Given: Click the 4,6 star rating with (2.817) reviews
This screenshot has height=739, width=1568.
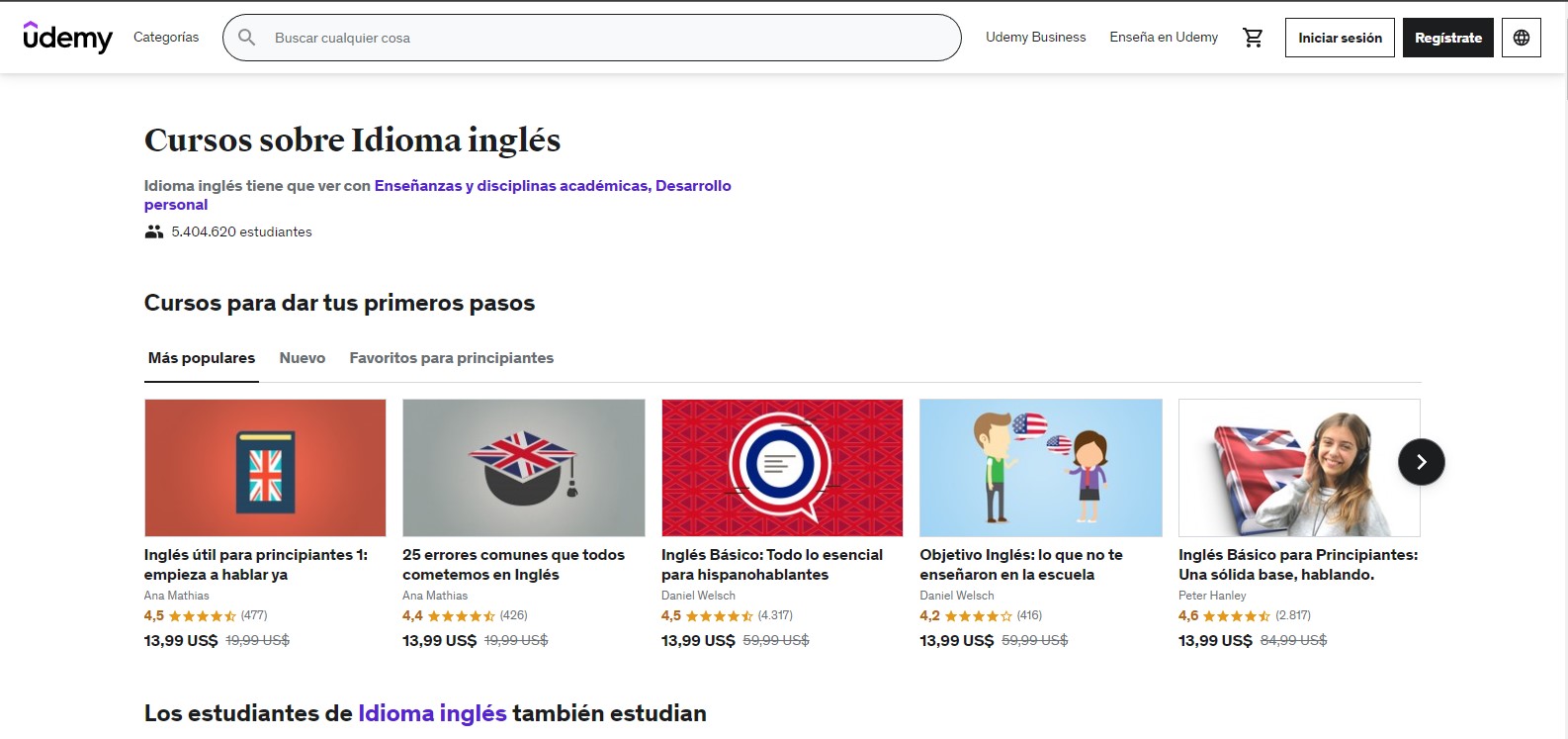Looking at the screenshot, I should point(1245,615).
